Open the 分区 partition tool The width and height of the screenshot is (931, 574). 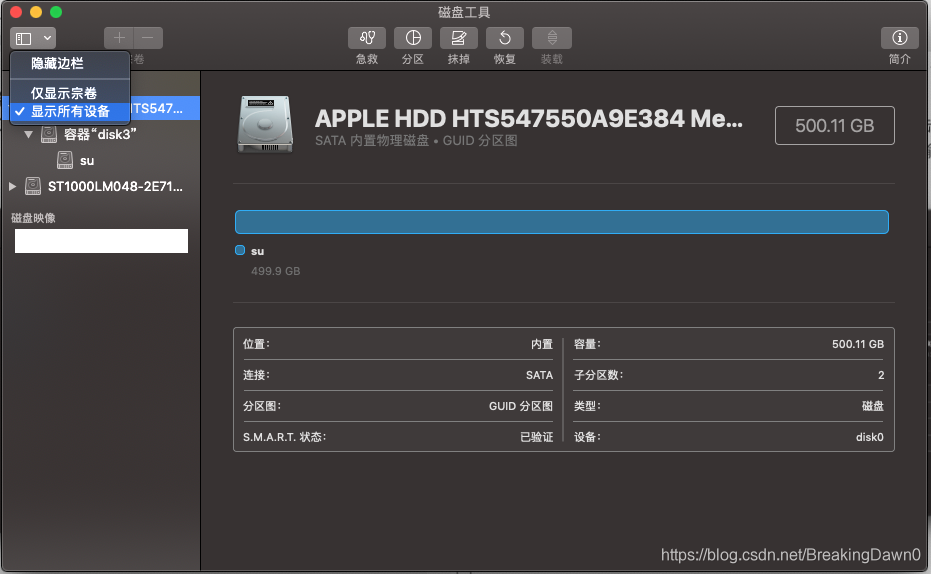tap(413, 39)
